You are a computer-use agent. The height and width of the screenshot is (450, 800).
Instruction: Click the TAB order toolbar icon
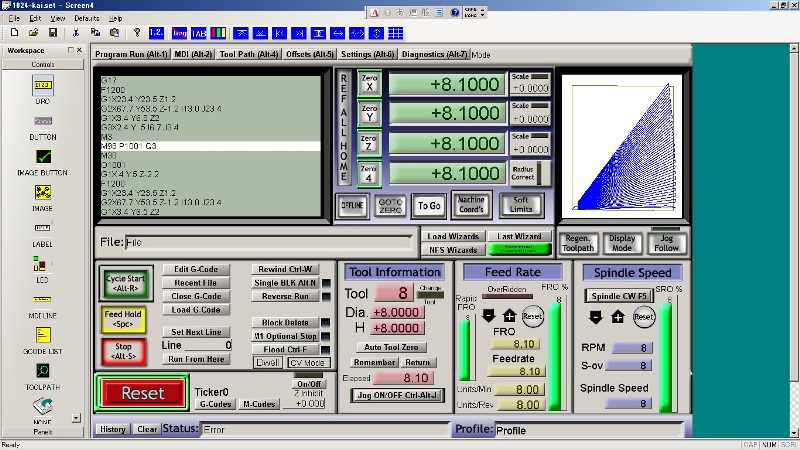[x=198, y=33]
